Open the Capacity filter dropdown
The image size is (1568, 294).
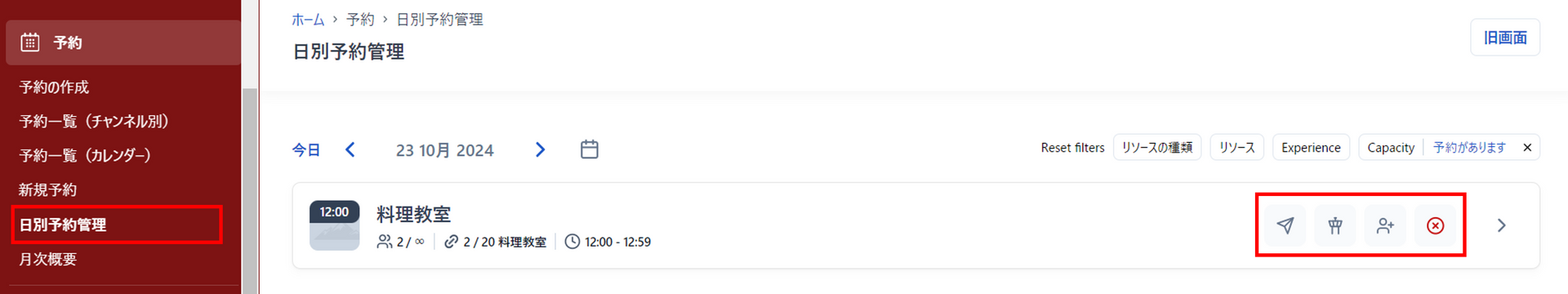[x=1391, y=148]
